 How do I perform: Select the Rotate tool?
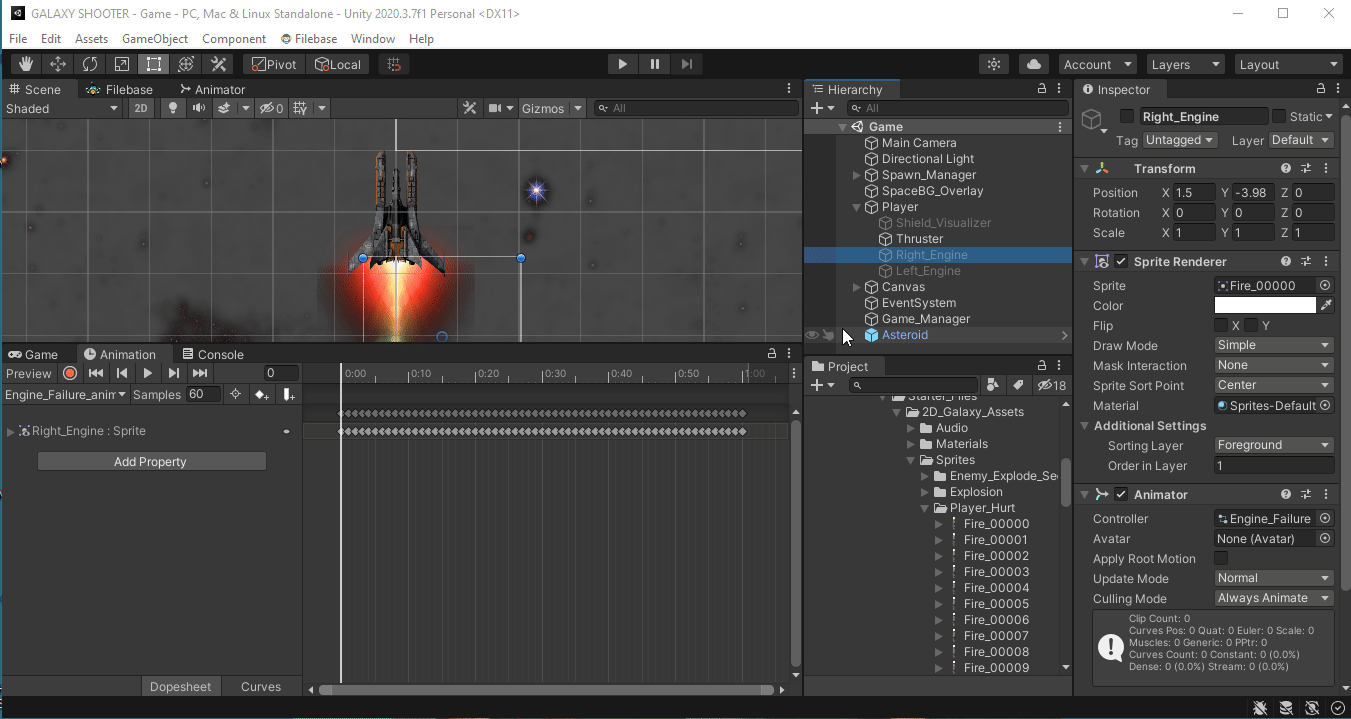90,64
